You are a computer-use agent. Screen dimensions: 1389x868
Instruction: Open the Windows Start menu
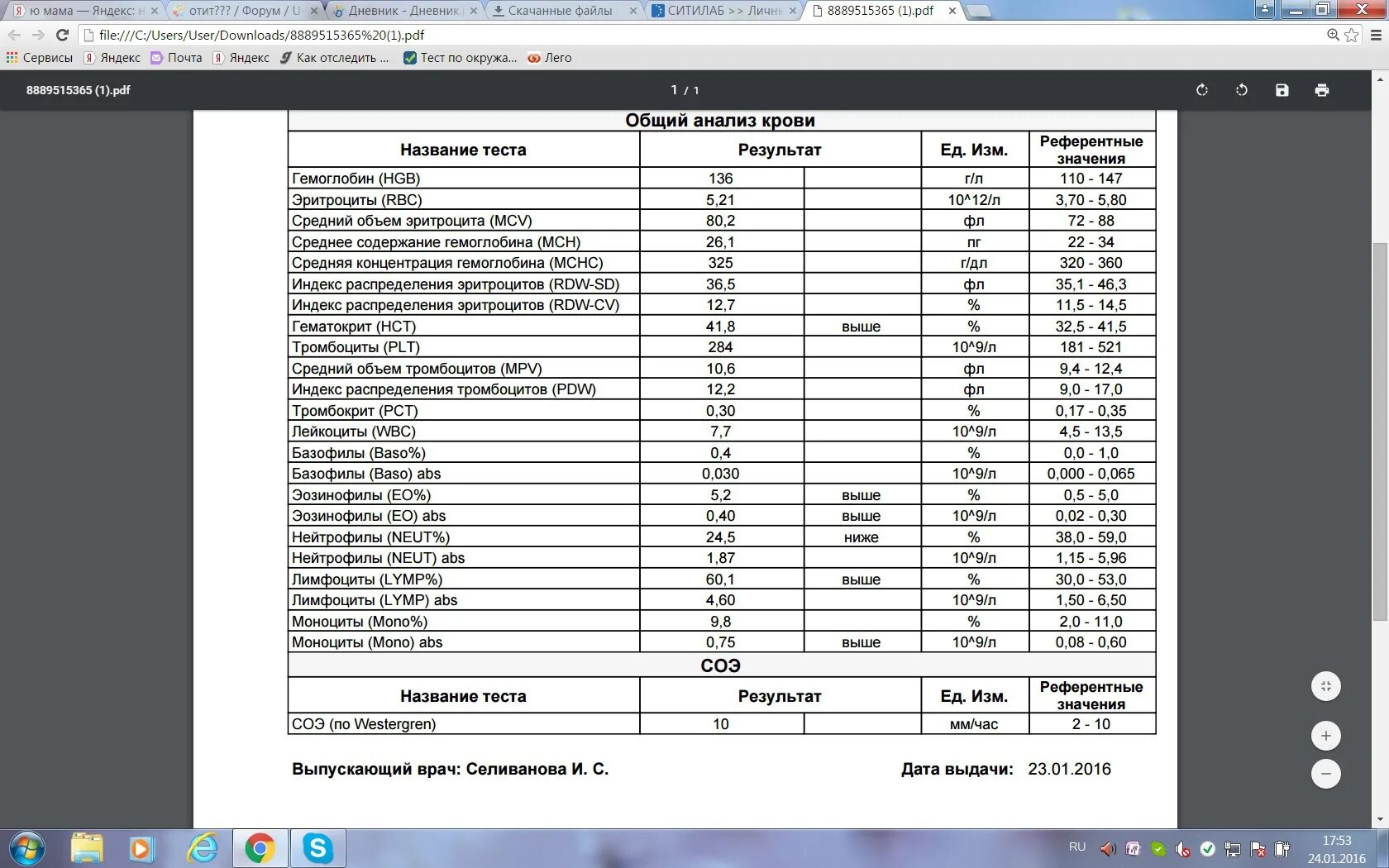click(x=26, y=849)
